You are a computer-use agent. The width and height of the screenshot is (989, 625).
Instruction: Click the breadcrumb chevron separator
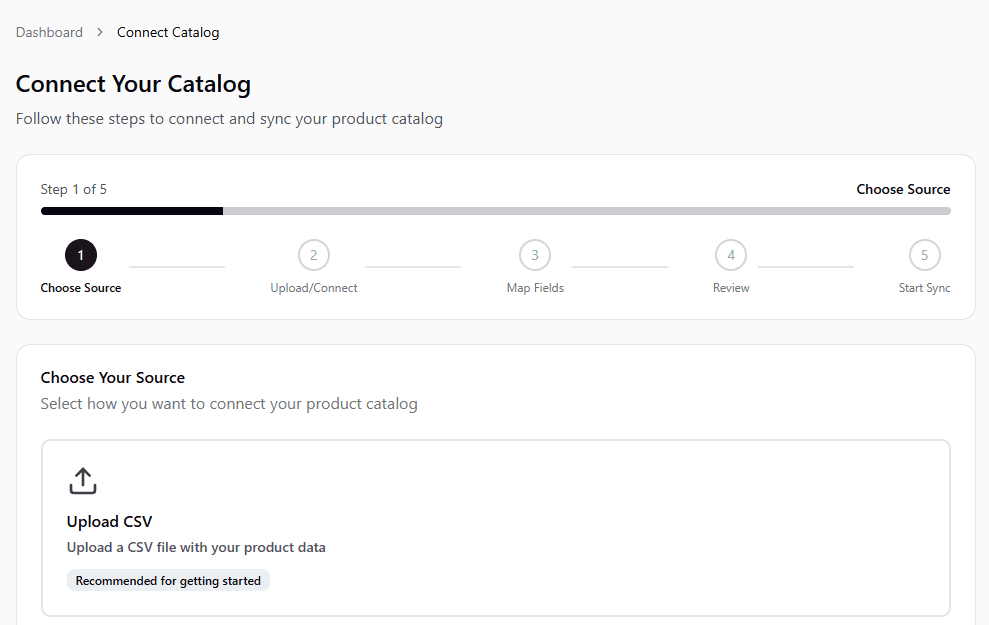coord(100,32)
